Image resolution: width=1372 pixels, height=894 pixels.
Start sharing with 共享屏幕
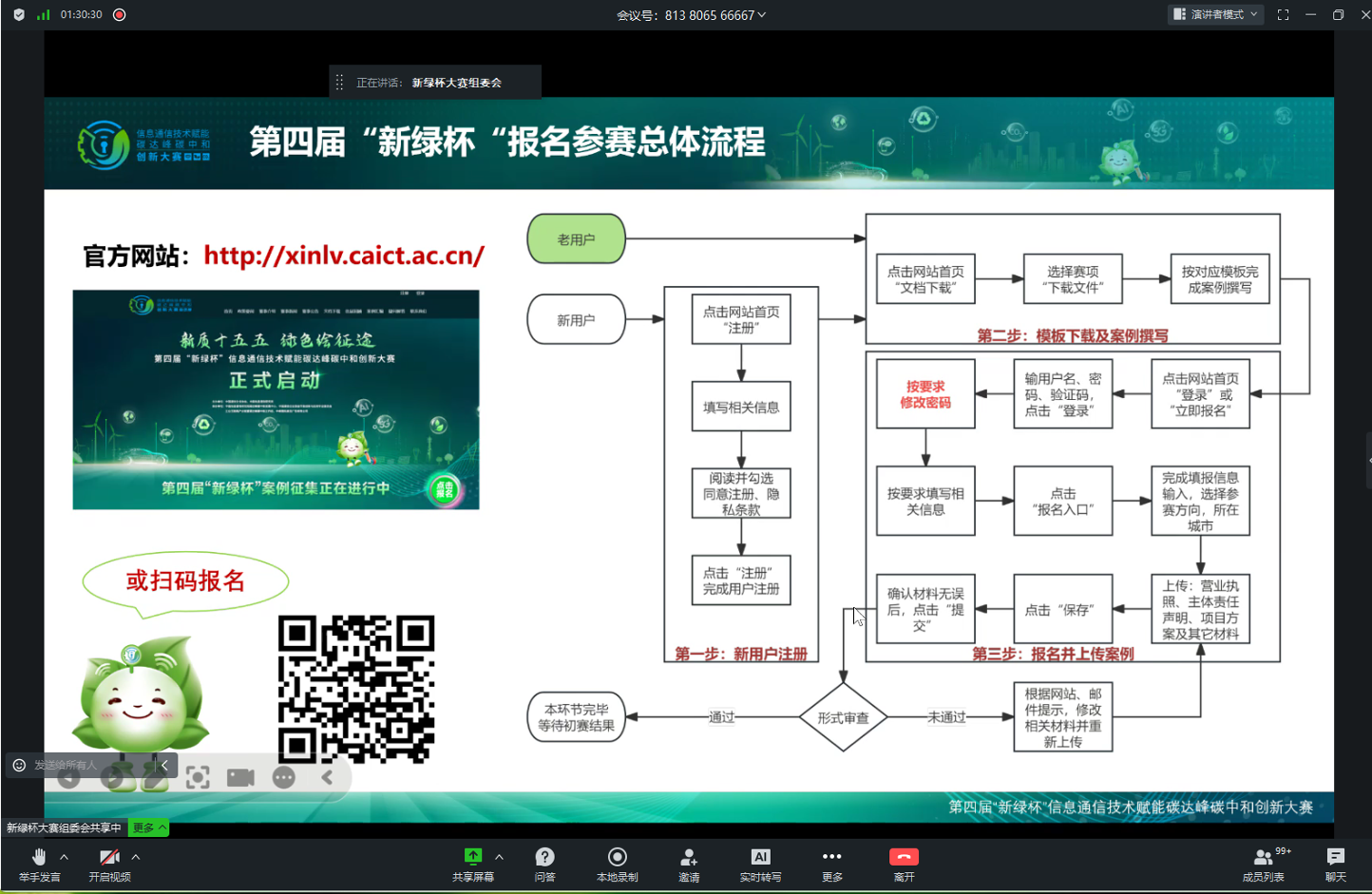473,865
